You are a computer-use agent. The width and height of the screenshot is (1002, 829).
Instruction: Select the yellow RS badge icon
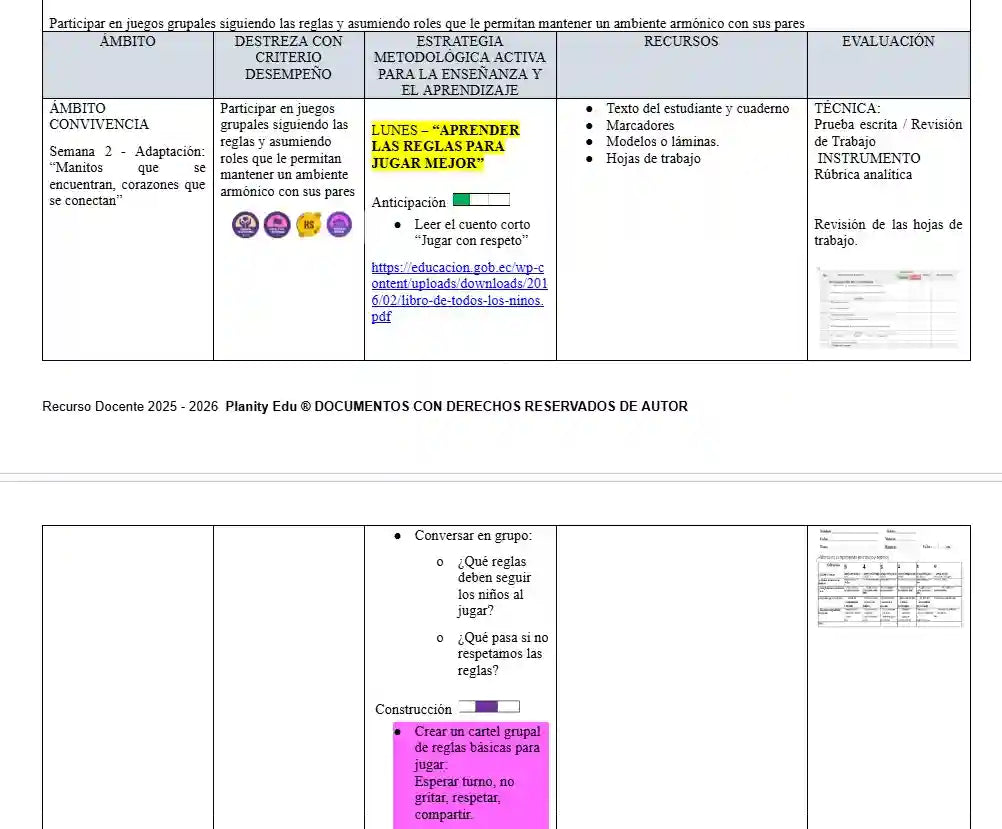[308, 225]
